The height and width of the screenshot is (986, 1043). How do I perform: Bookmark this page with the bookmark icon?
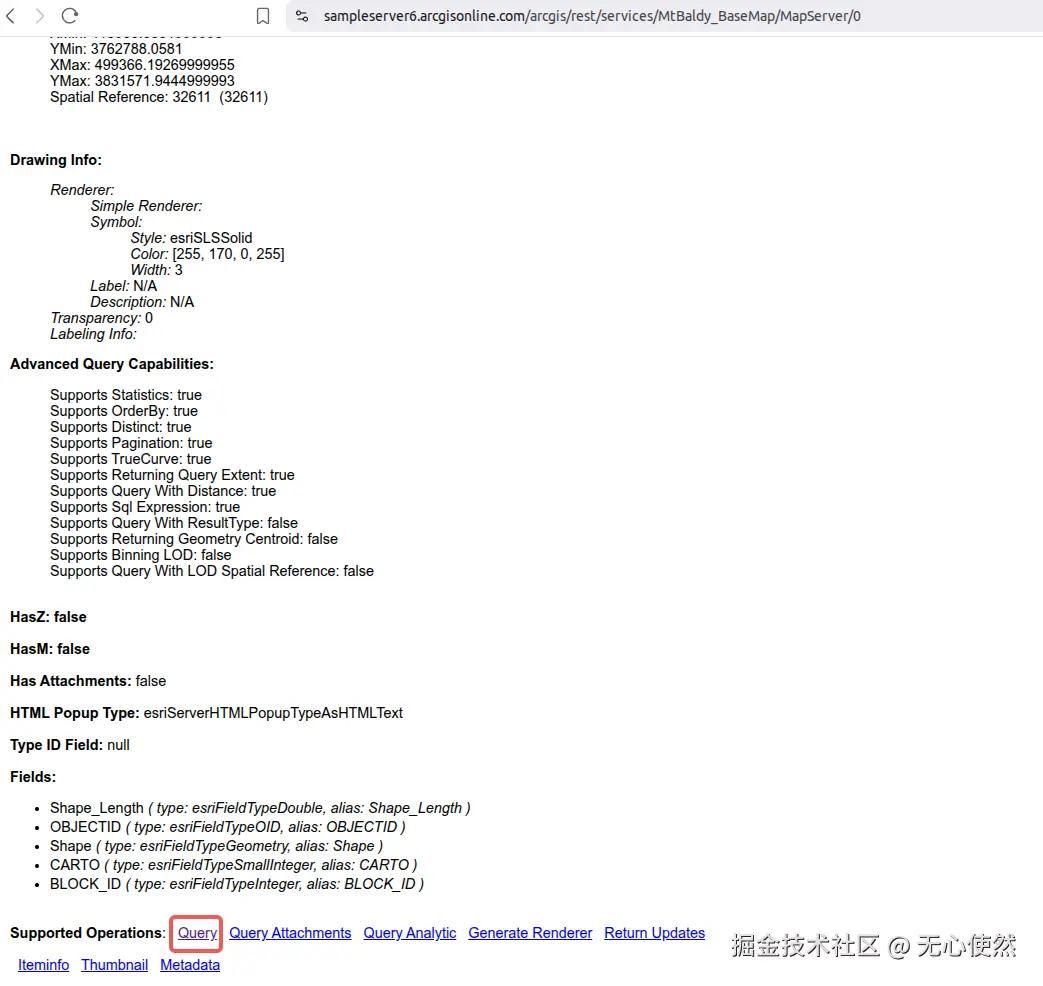[x=263, y=16]
